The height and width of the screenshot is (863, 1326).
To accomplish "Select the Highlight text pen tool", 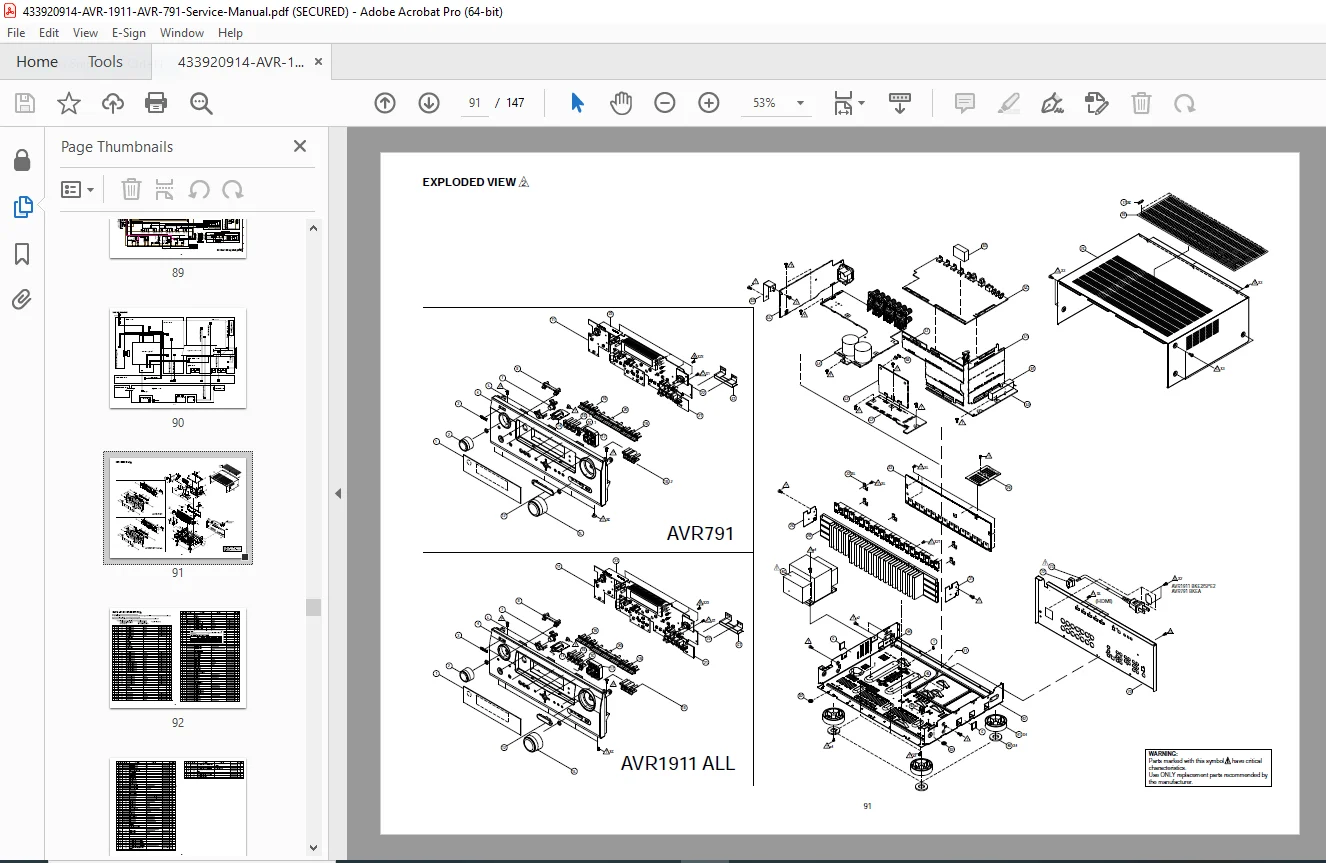I will [1009, 103].
